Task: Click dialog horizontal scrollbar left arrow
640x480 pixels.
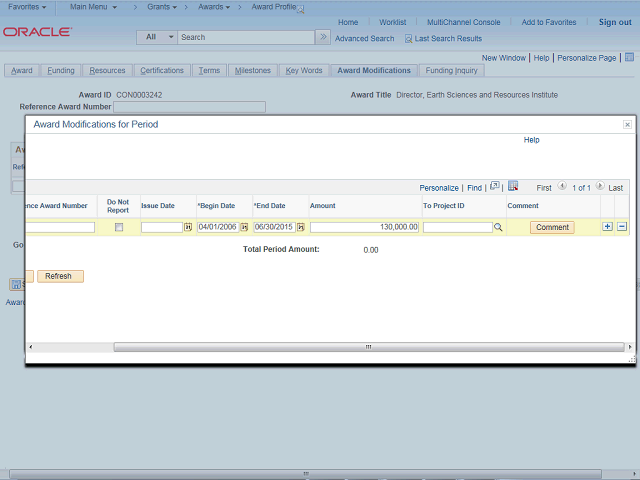Action: click(x=31, y=347)
